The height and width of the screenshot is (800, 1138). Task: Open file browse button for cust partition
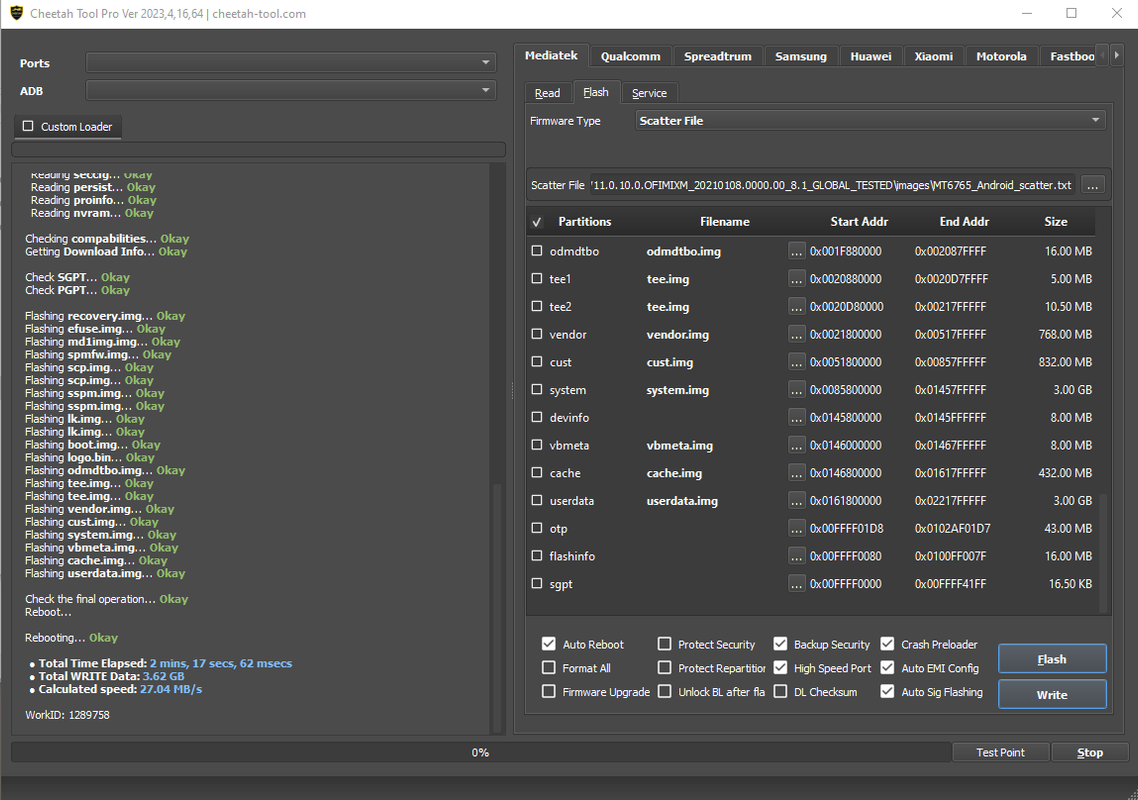pos(796,362)
